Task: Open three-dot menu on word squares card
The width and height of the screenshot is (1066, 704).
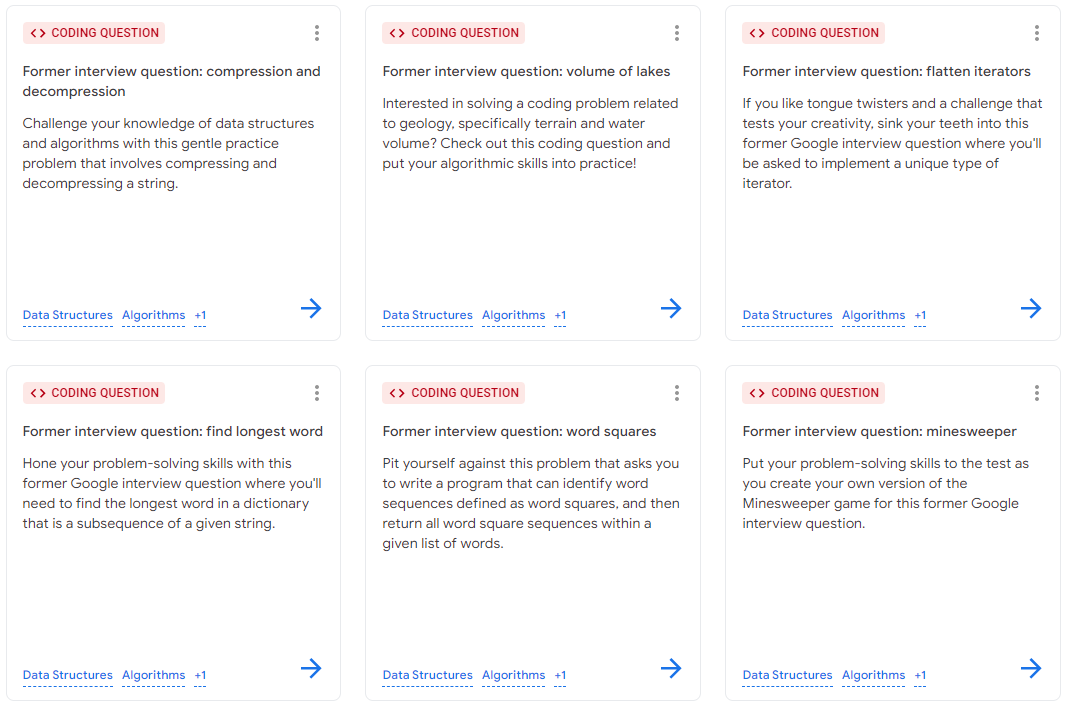Action: coord(676,393)
